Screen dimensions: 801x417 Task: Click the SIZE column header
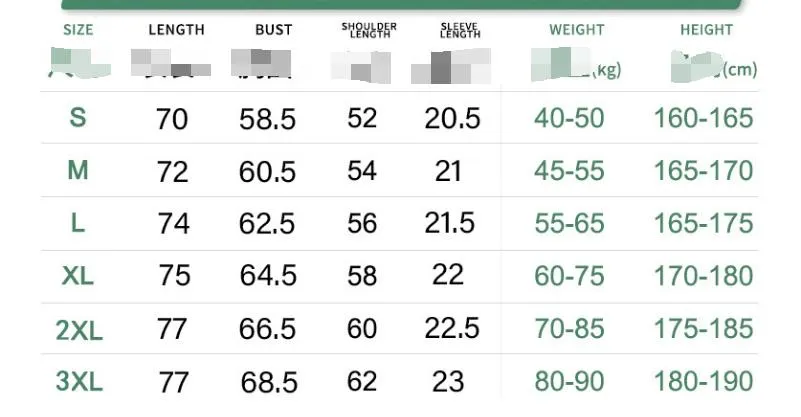[78, 30]
